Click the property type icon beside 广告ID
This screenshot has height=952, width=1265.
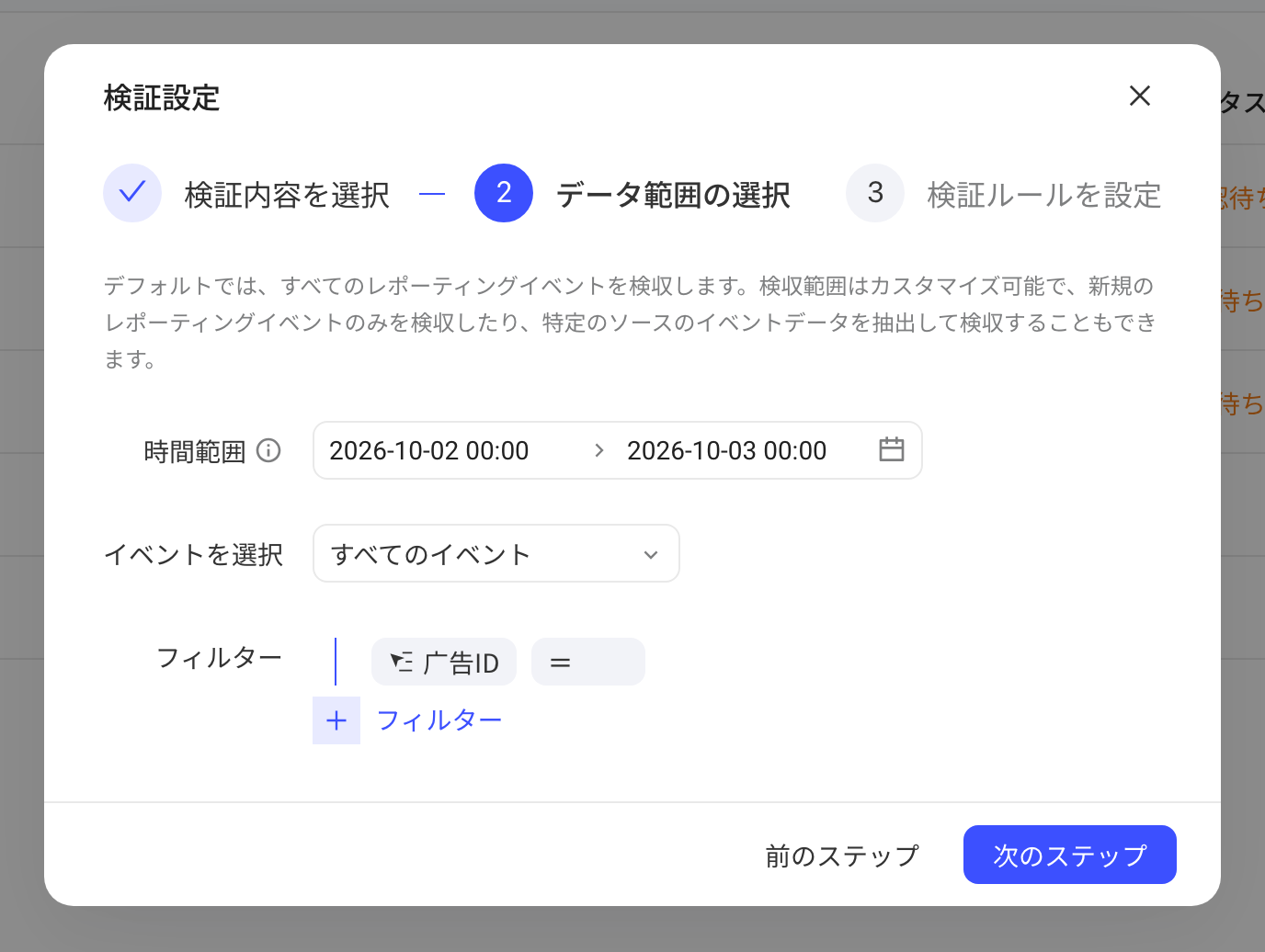(x=402, y=663)
